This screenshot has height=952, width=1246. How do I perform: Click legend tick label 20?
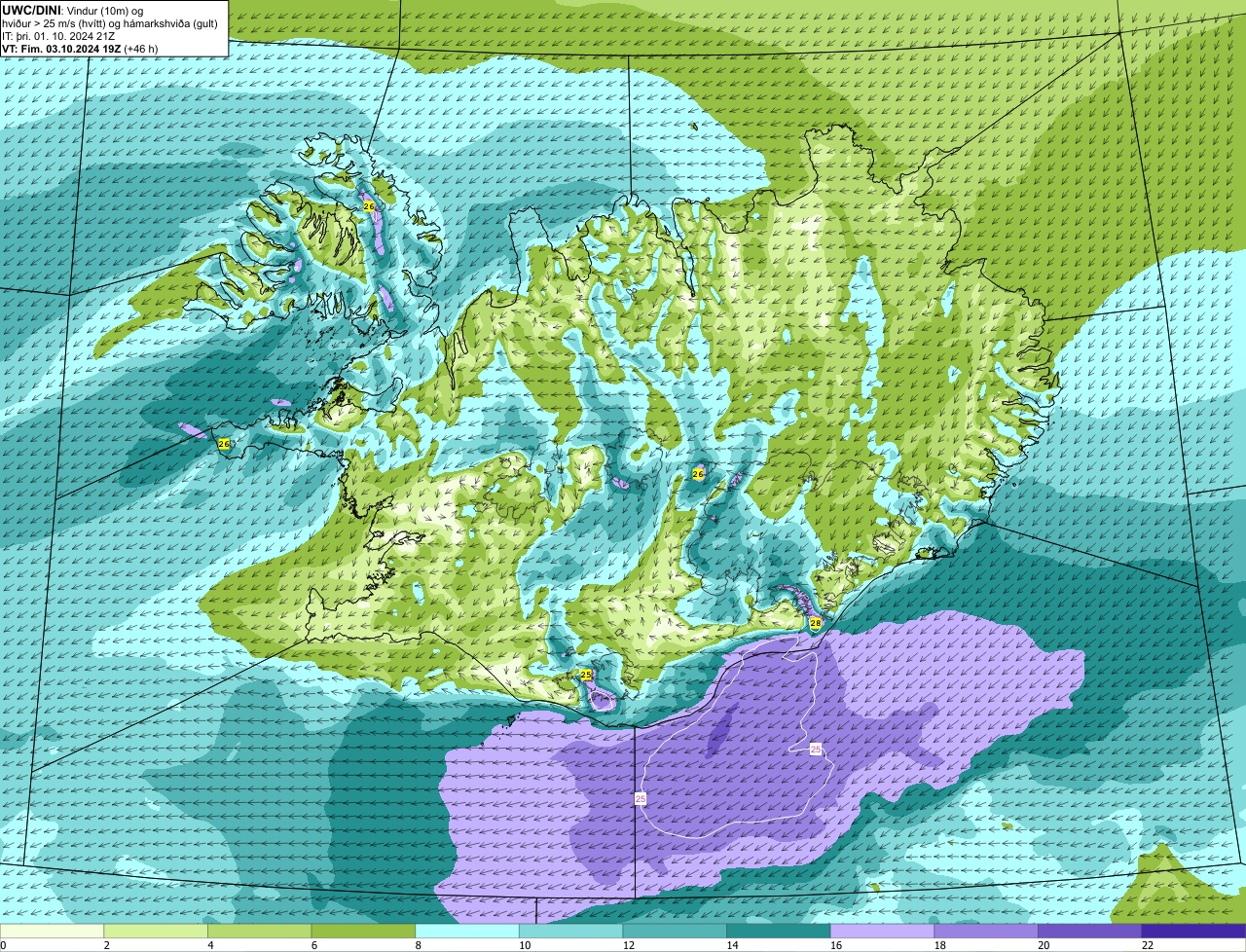tap(1044, 945)
